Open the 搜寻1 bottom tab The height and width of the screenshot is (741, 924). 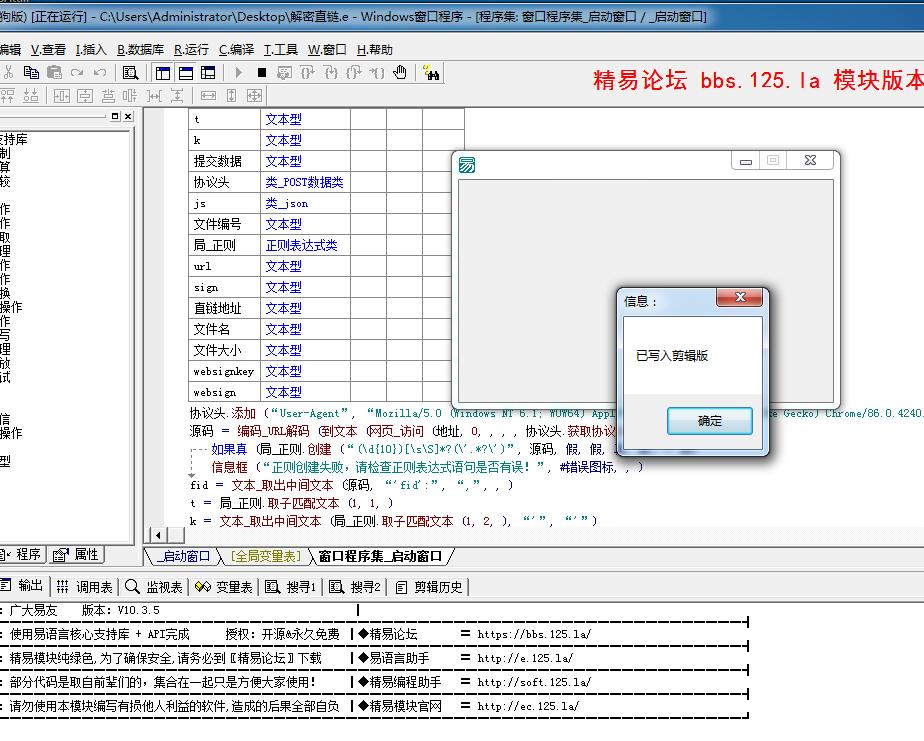[291, 587]
